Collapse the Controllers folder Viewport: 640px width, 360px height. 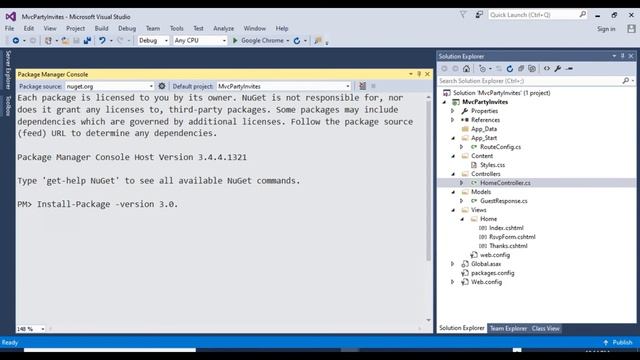453,174
